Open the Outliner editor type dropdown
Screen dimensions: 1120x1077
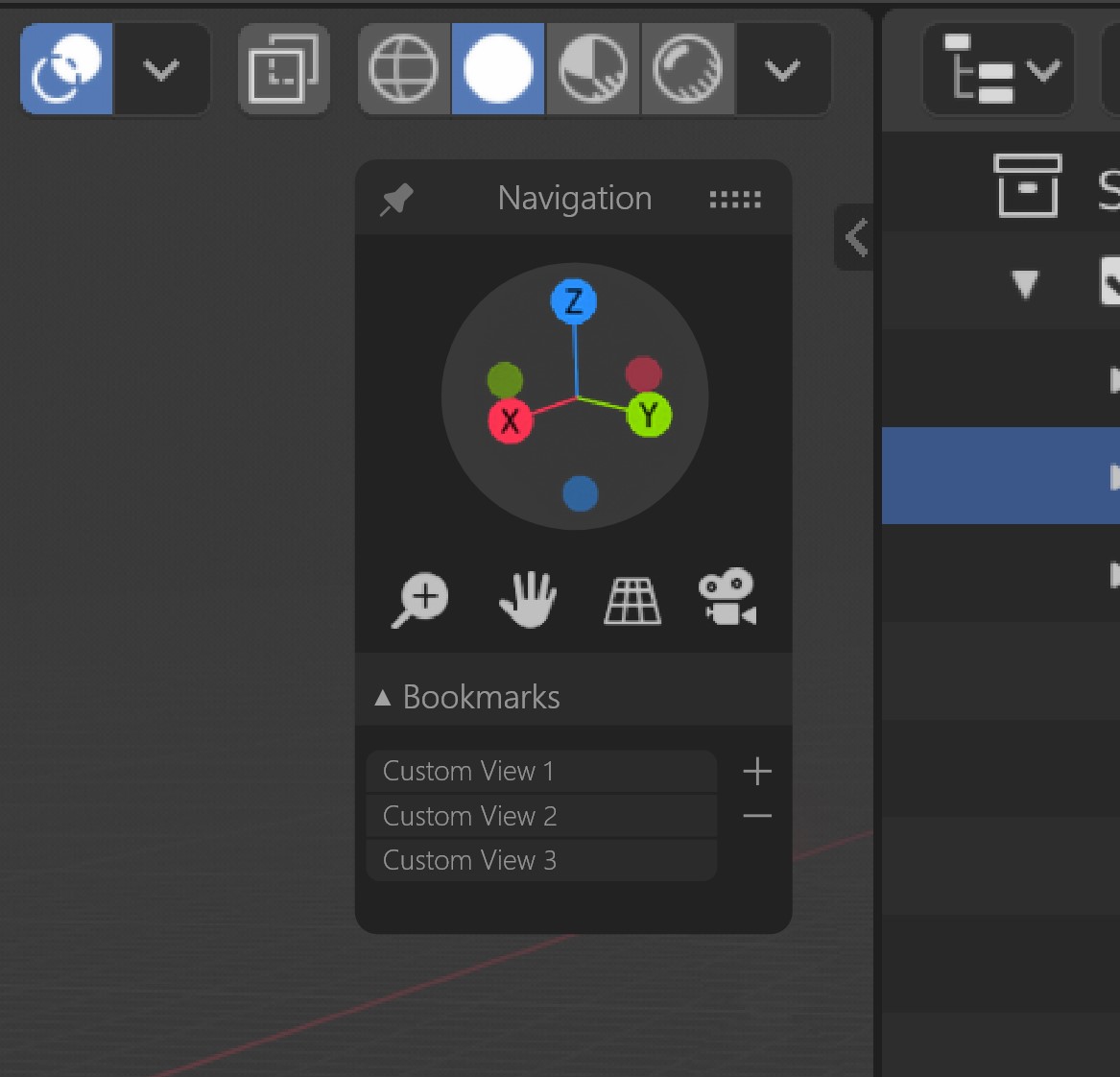tap(998, 68)
